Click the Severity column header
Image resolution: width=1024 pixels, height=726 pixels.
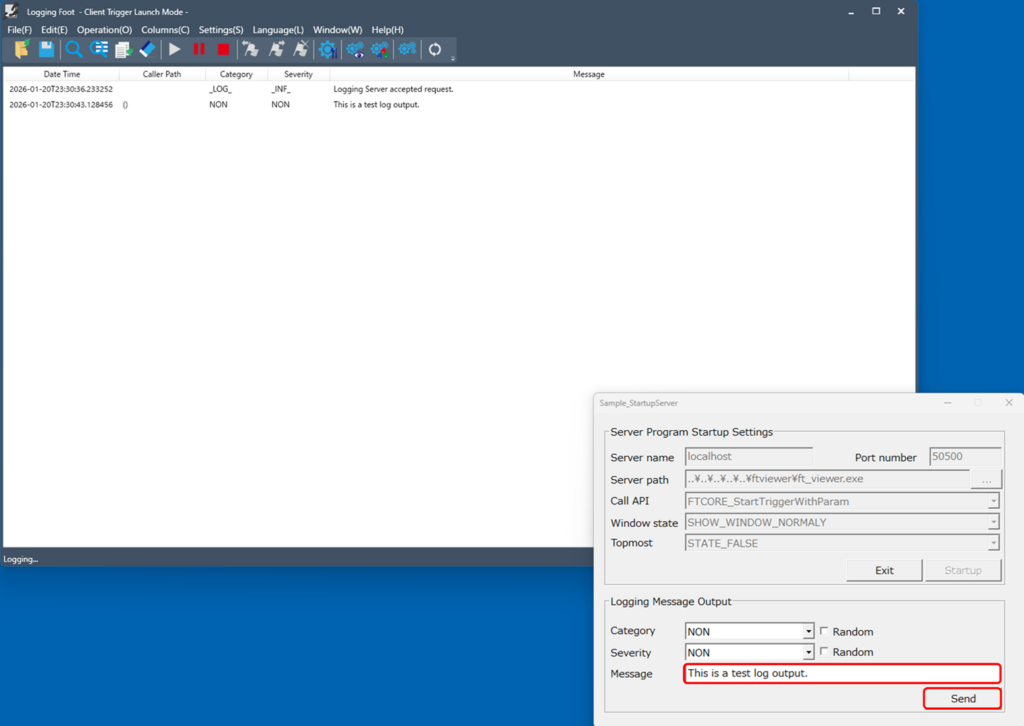click(298, 74)
